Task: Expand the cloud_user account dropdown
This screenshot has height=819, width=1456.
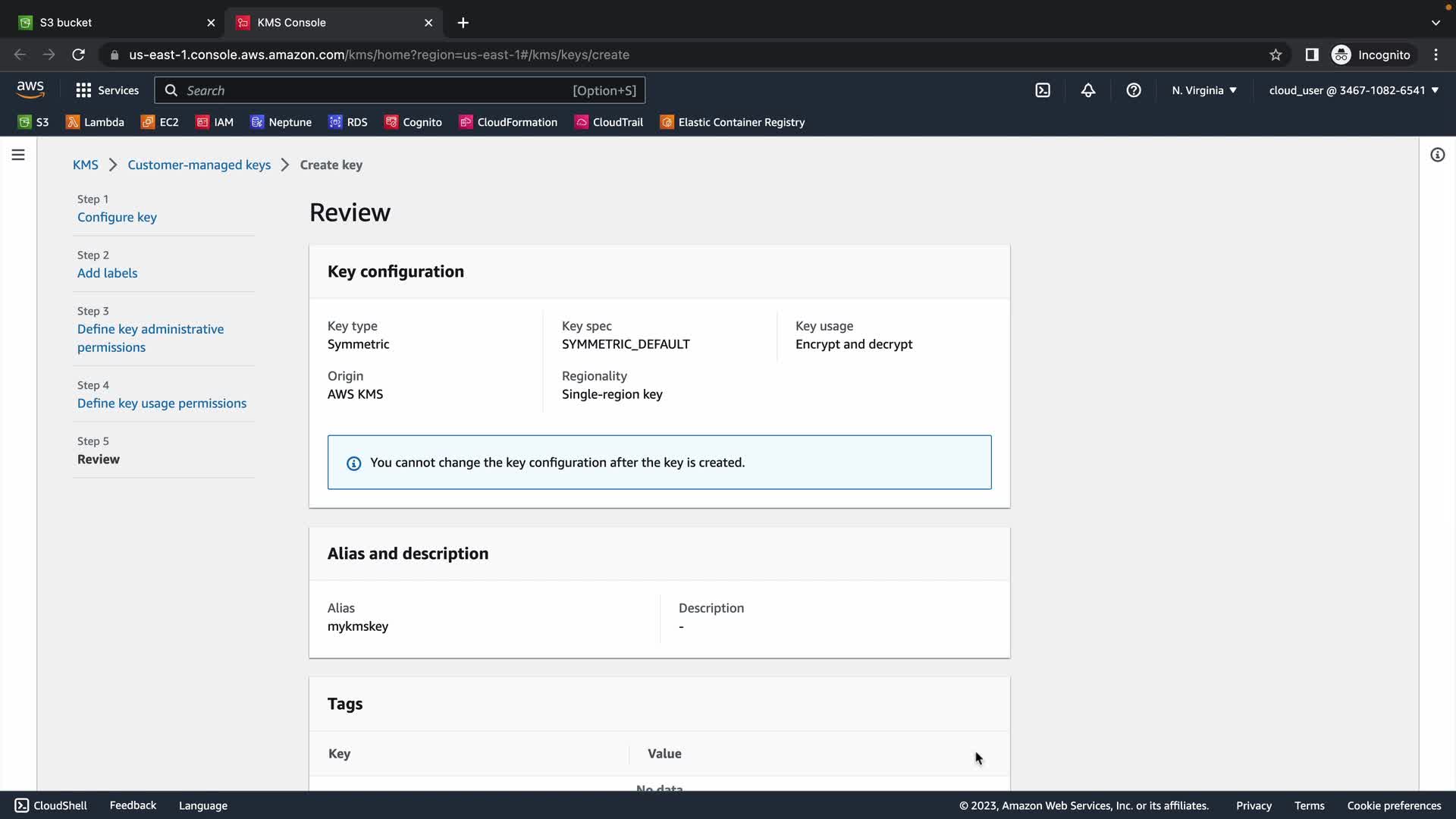Action: pos(1354,90)
